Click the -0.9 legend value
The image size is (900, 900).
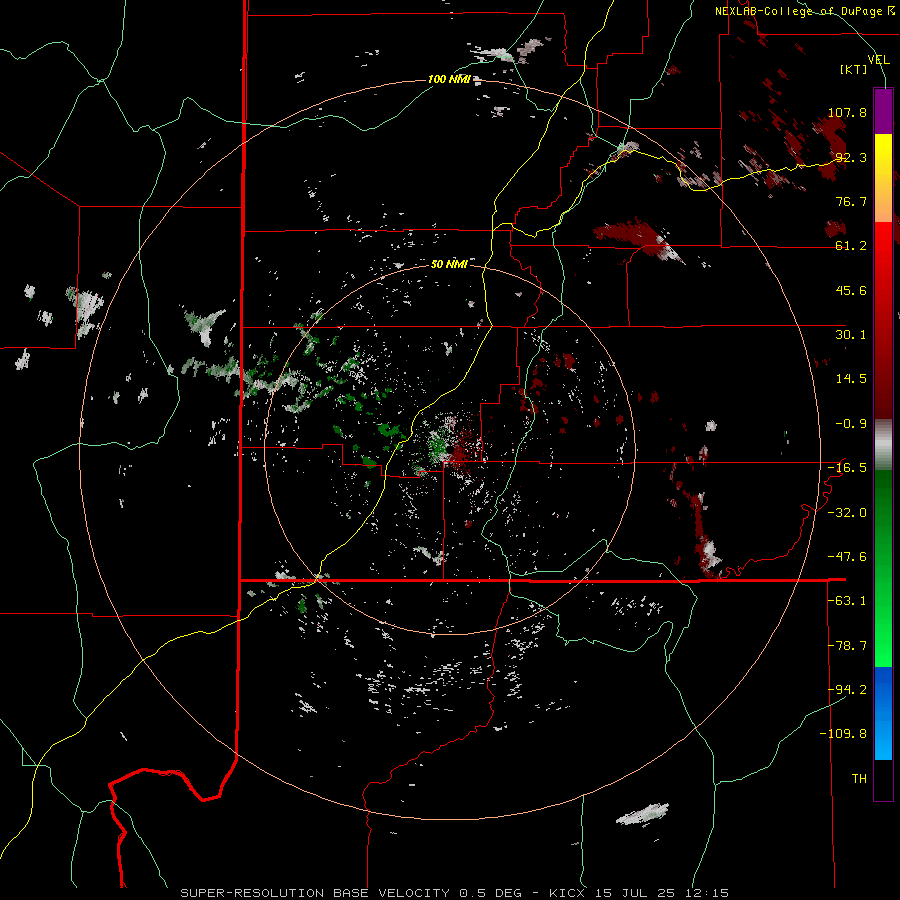(x=851, y=424)
